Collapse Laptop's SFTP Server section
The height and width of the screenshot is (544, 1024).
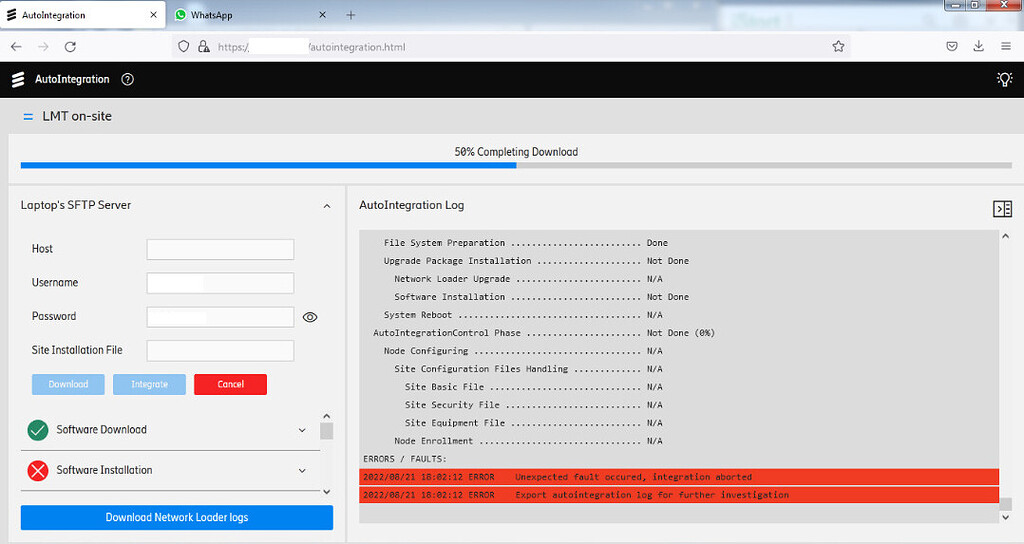326,206
